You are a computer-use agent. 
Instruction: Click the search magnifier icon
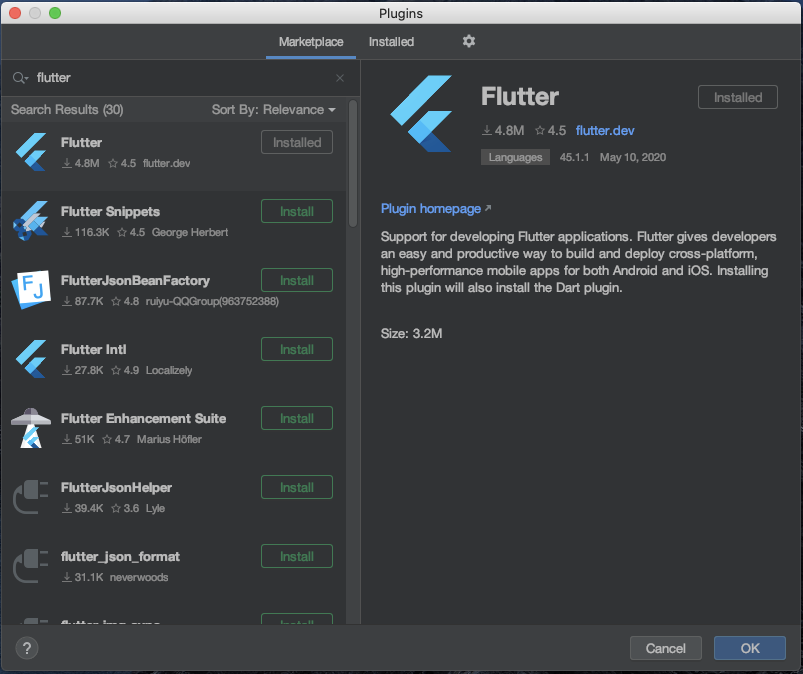tap(20, 78)
